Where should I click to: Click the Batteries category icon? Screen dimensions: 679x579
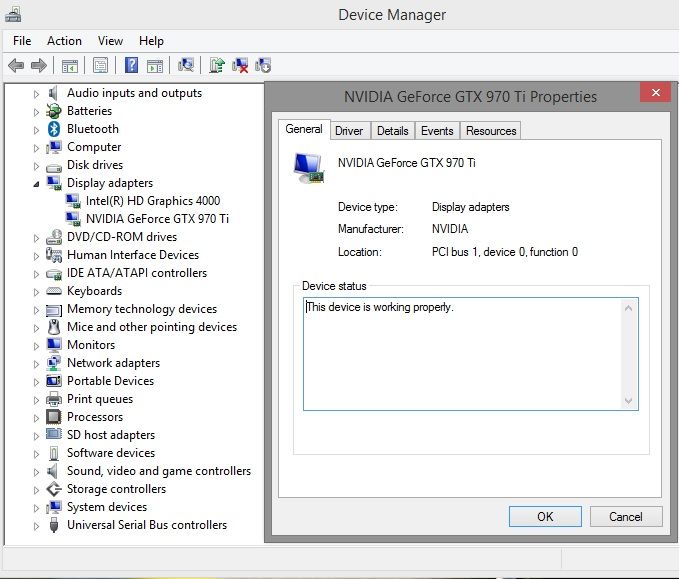click(x=54, y=111)
